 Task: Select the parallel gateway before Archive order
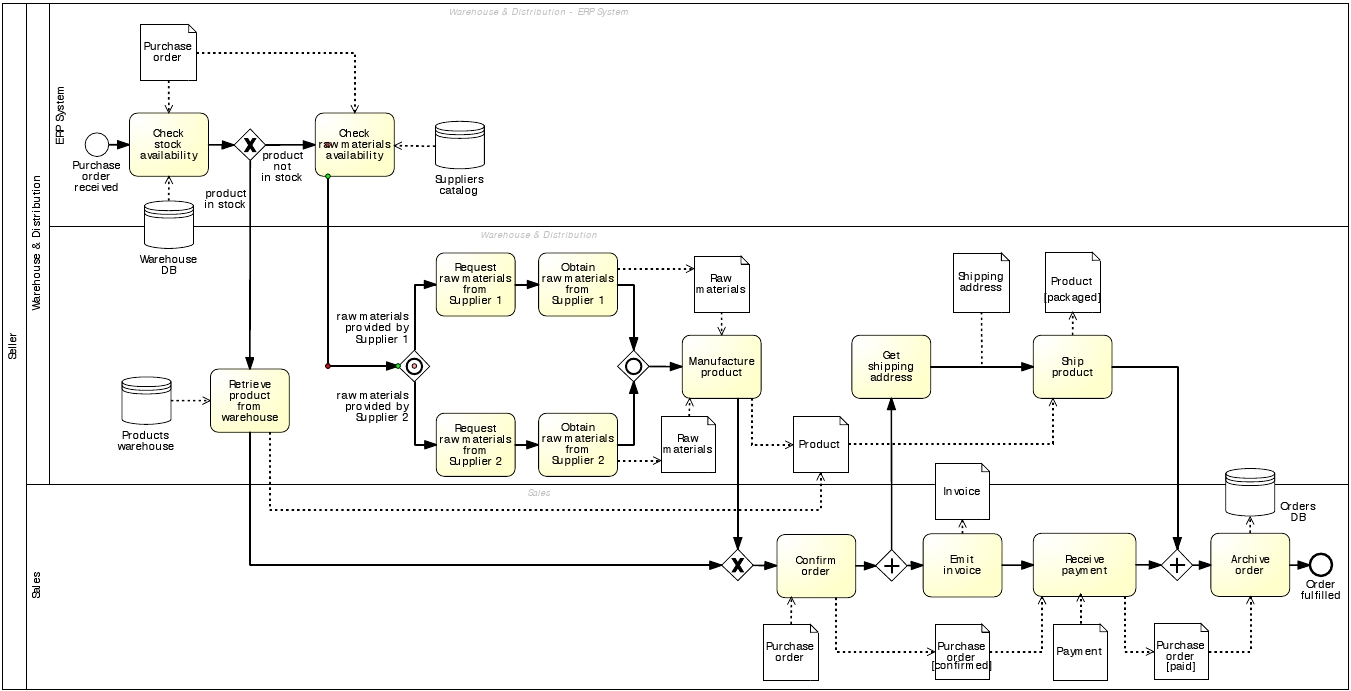[1177, 565]
